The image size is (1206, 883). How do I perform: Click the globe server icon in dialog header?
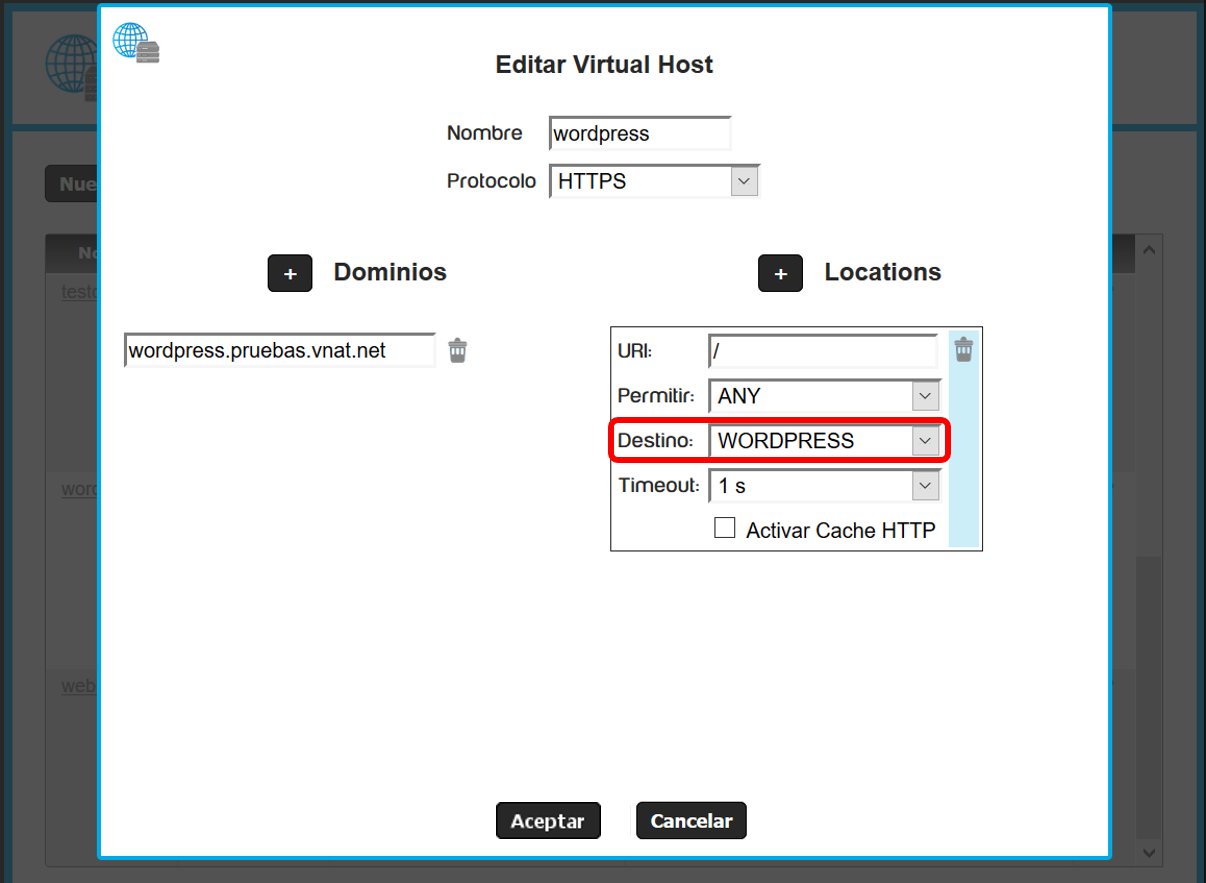pyautogui.click(x=136, y=43)
